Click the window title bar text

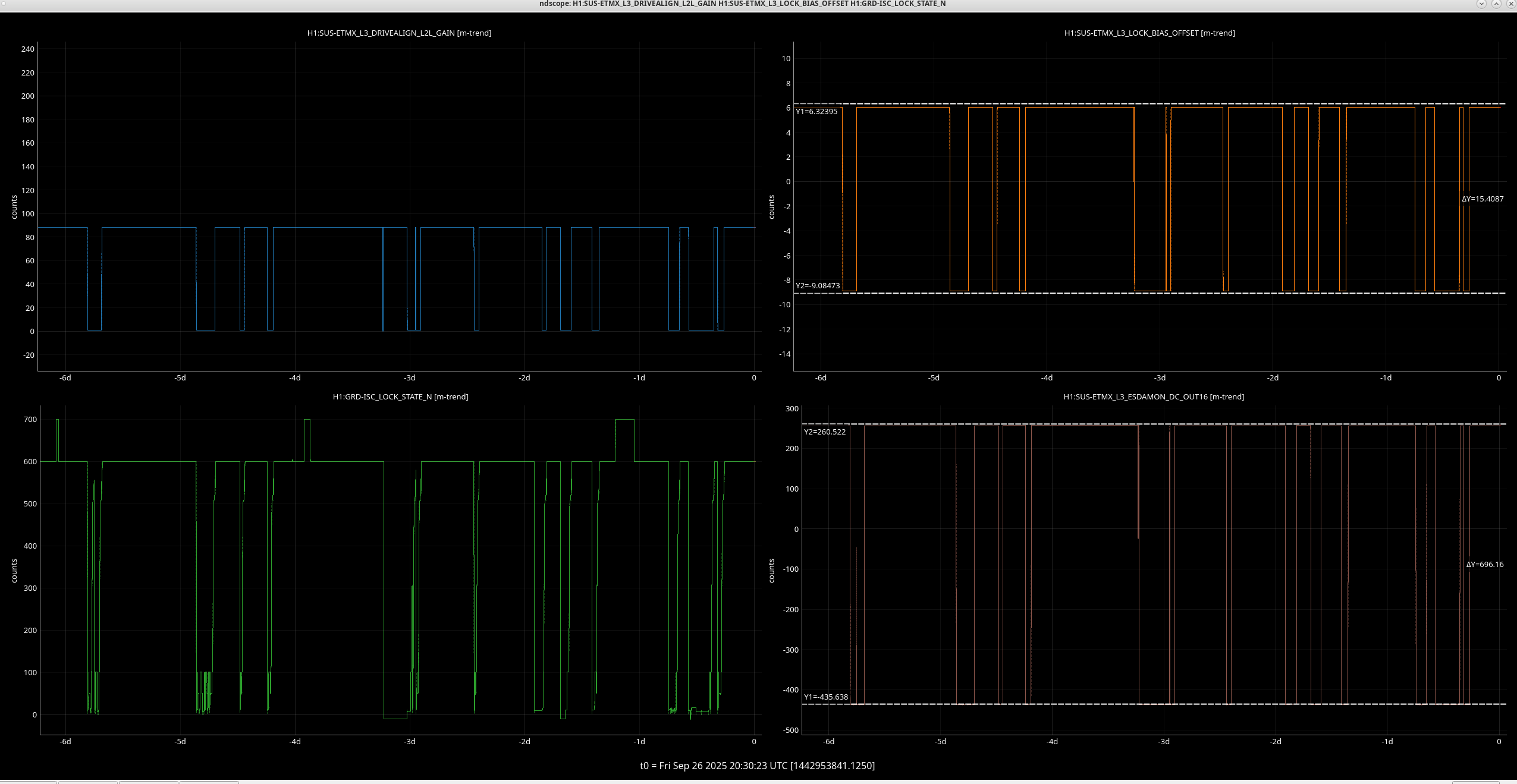[742, 4]
